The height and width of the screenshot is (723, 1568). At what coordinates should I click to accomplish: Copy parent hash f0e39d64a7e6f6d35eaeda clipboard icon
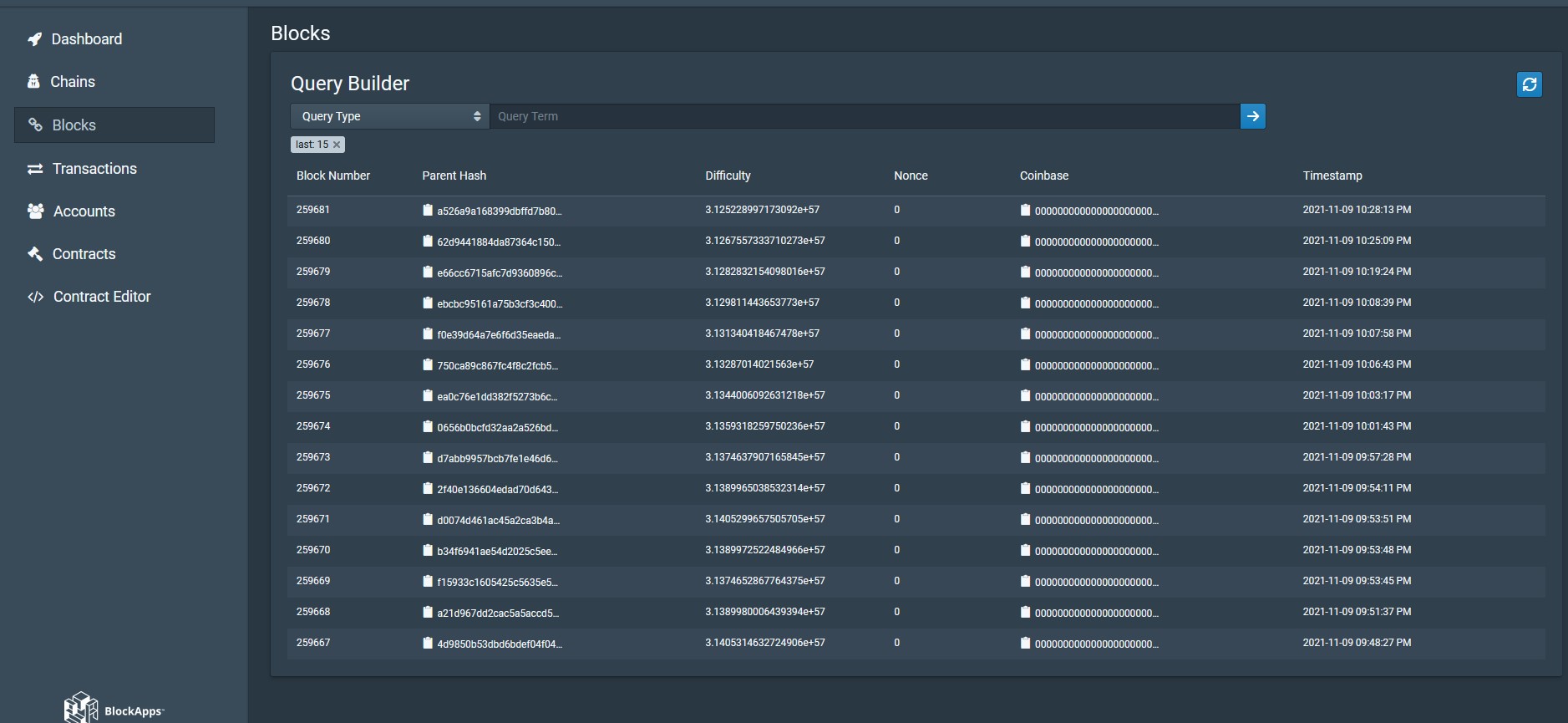click(428, 333)
